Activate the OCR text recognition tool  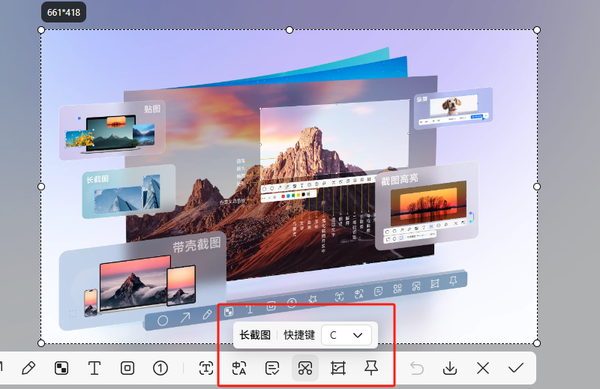pos(206,368)
